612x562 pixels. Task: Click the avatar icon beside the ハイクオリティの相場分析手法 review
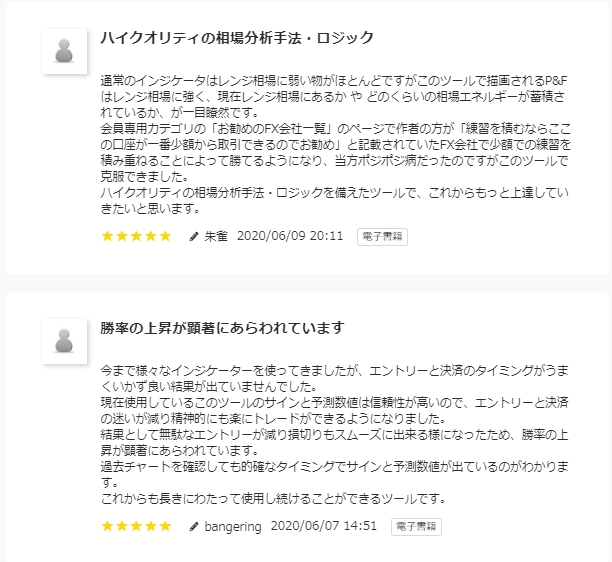64,51
